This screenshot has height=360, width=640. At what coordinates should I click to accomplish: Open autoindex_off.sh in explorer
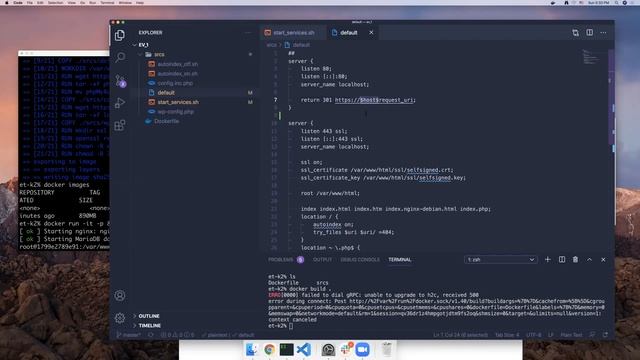[178, 64]
